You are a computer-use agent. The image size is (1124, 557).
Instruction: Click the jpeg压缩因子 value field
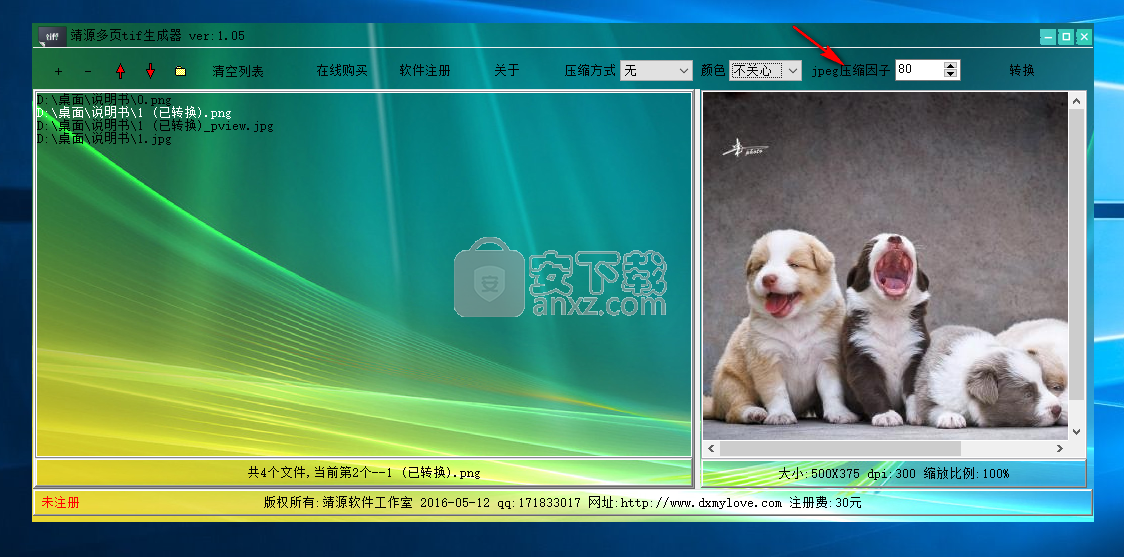pyautogui.click(x=919, y=70)
